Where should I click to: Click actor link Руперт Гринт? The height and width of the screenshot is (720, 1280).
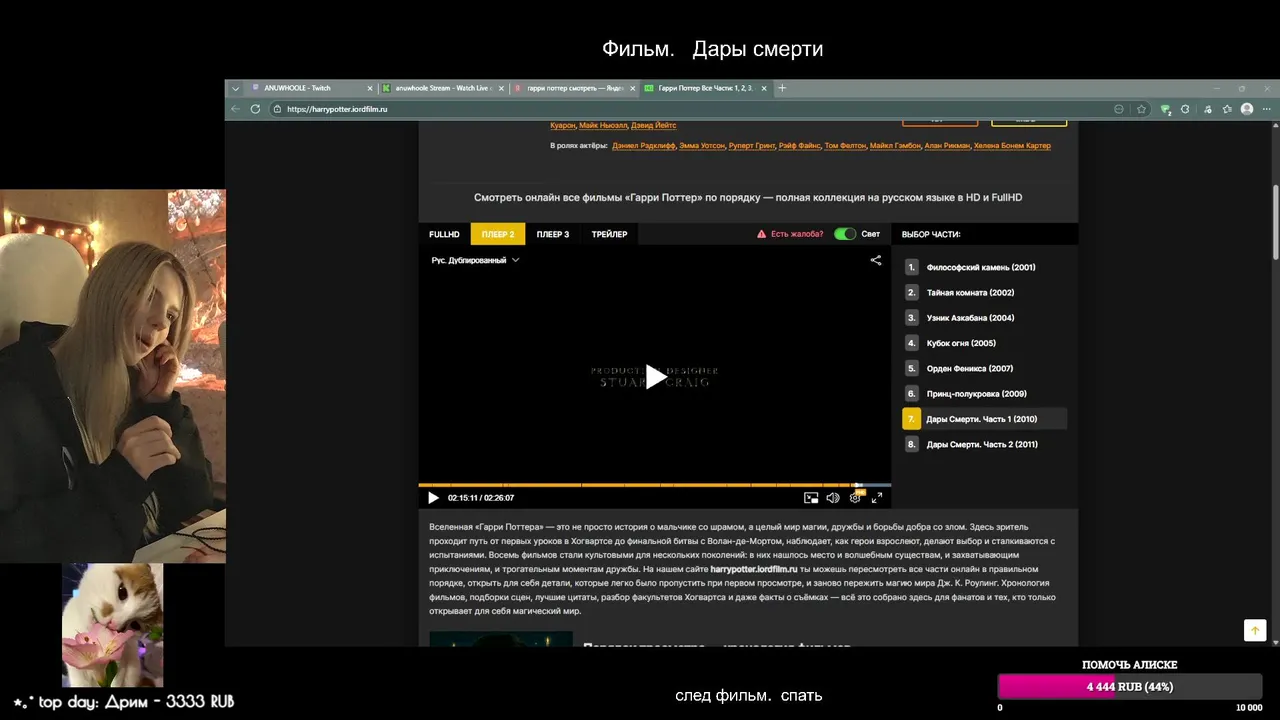(x=752, y=146)
